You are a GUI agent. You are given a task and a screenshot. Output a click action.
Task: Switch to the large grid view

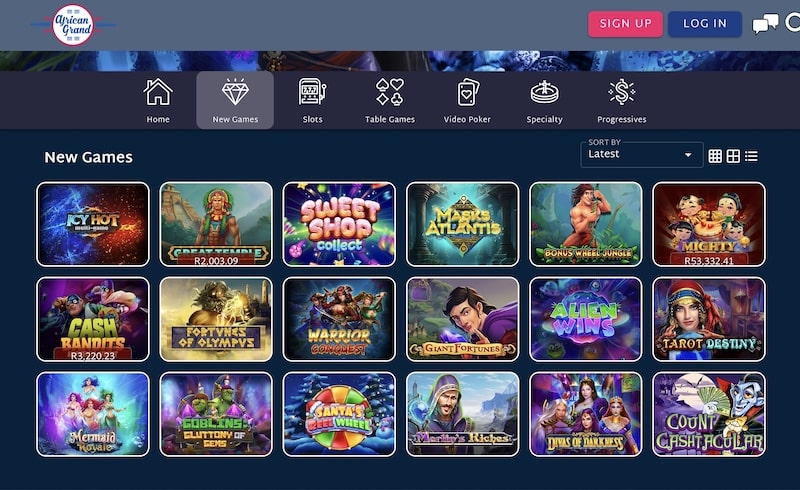tap(733, 156)
